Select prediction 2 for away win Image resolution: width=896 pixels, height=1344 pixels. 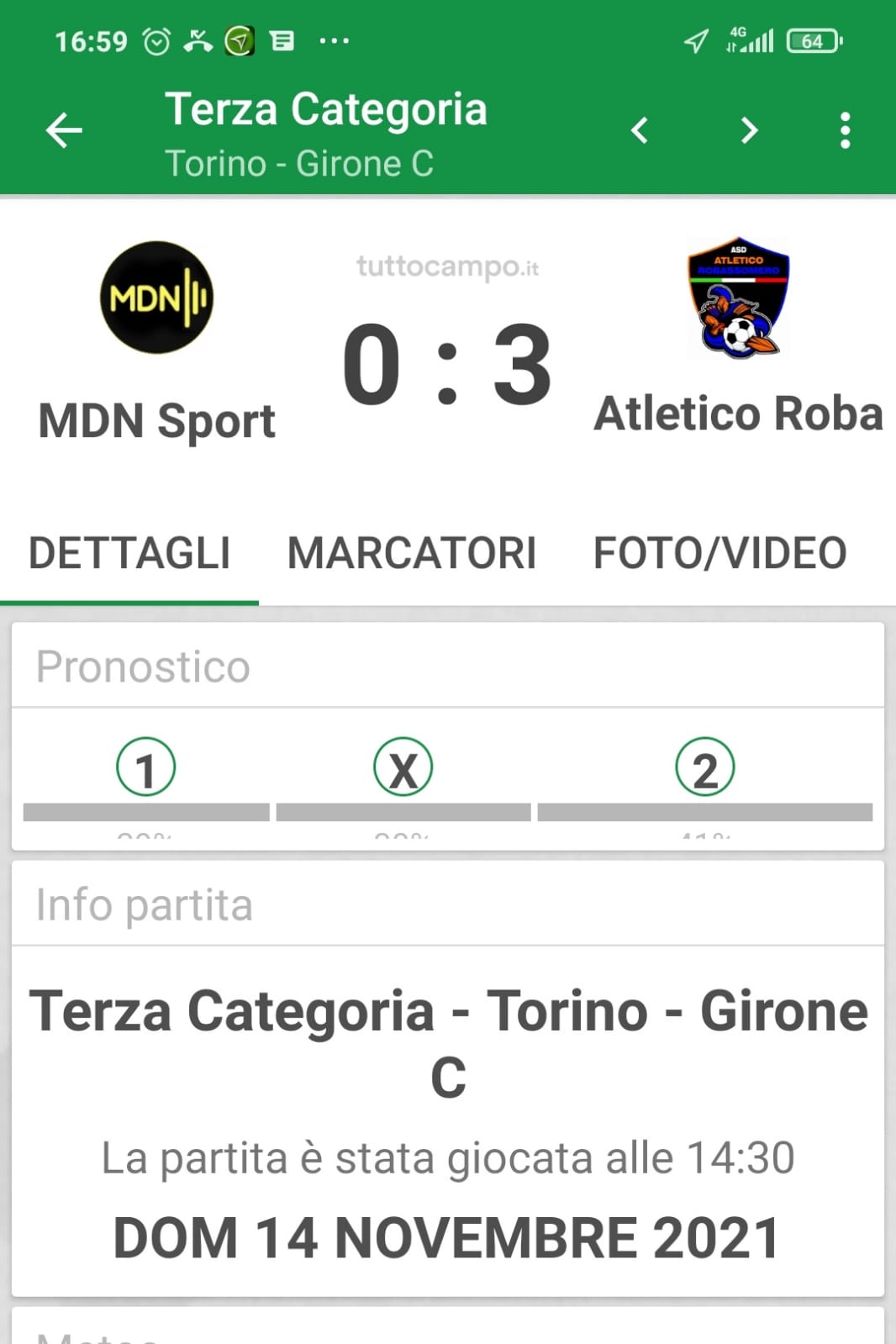tap(704, 767)
